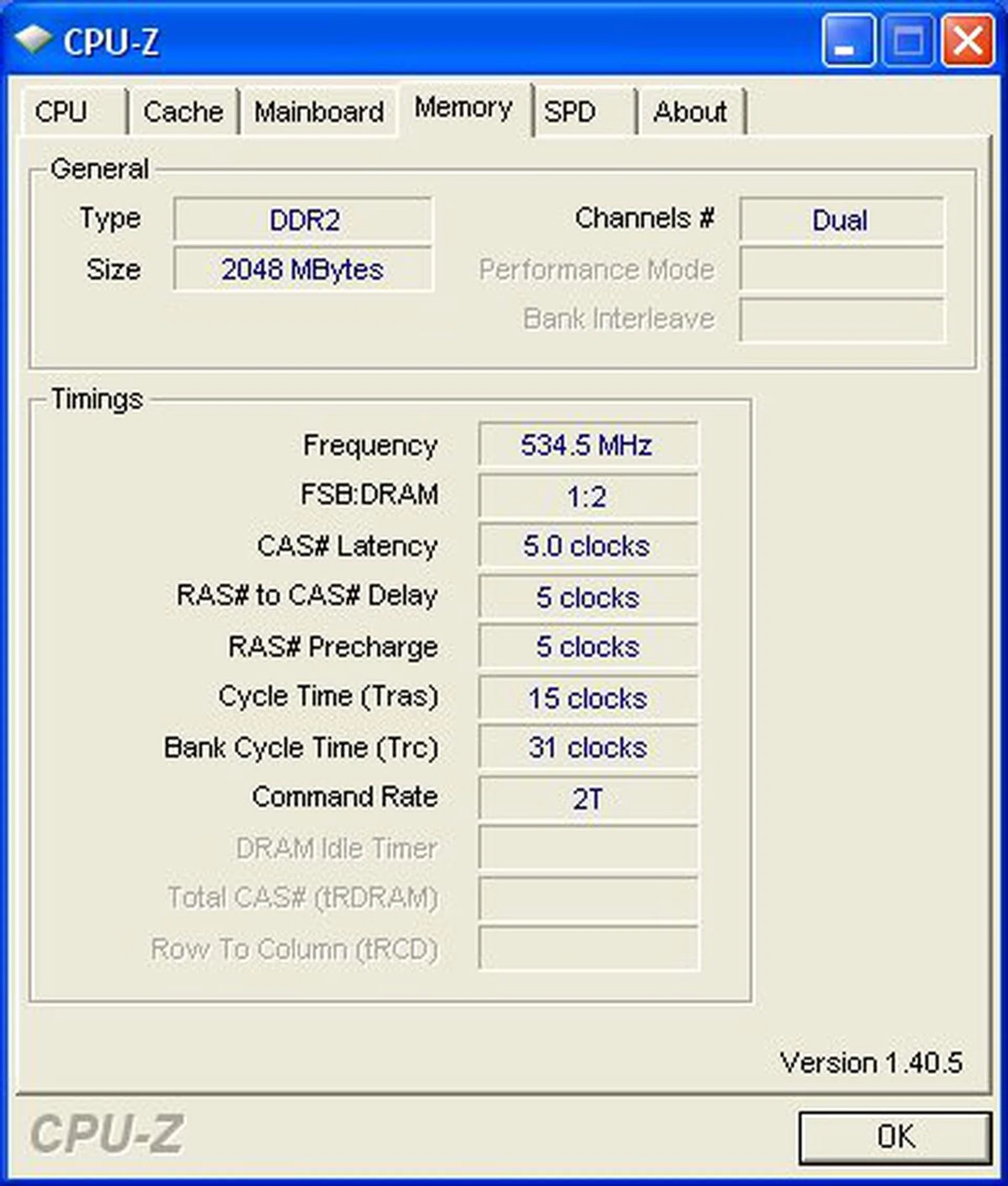Switch to the CPU tab
Viewport: 1008px width, 1186px height.
[x=63, y=112]
